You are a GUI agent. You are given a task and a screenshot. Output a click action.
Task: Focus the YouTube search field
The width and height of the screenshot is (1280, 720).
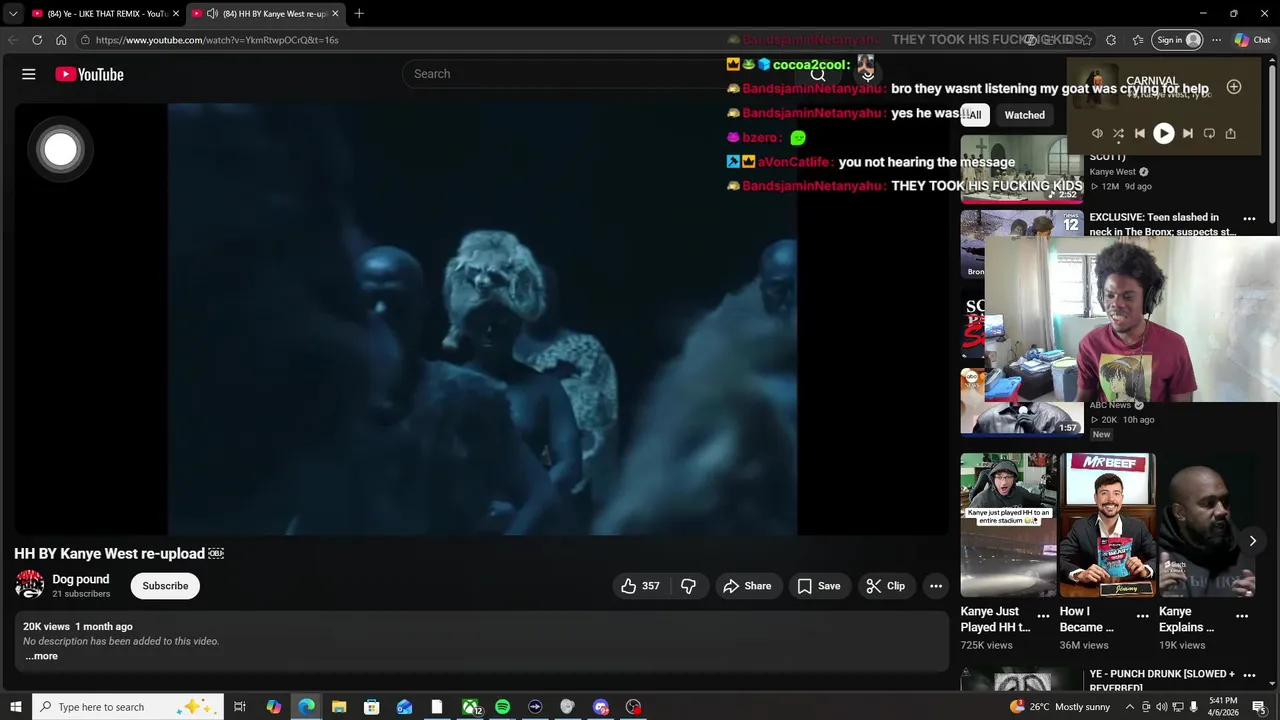click(600, 74)
